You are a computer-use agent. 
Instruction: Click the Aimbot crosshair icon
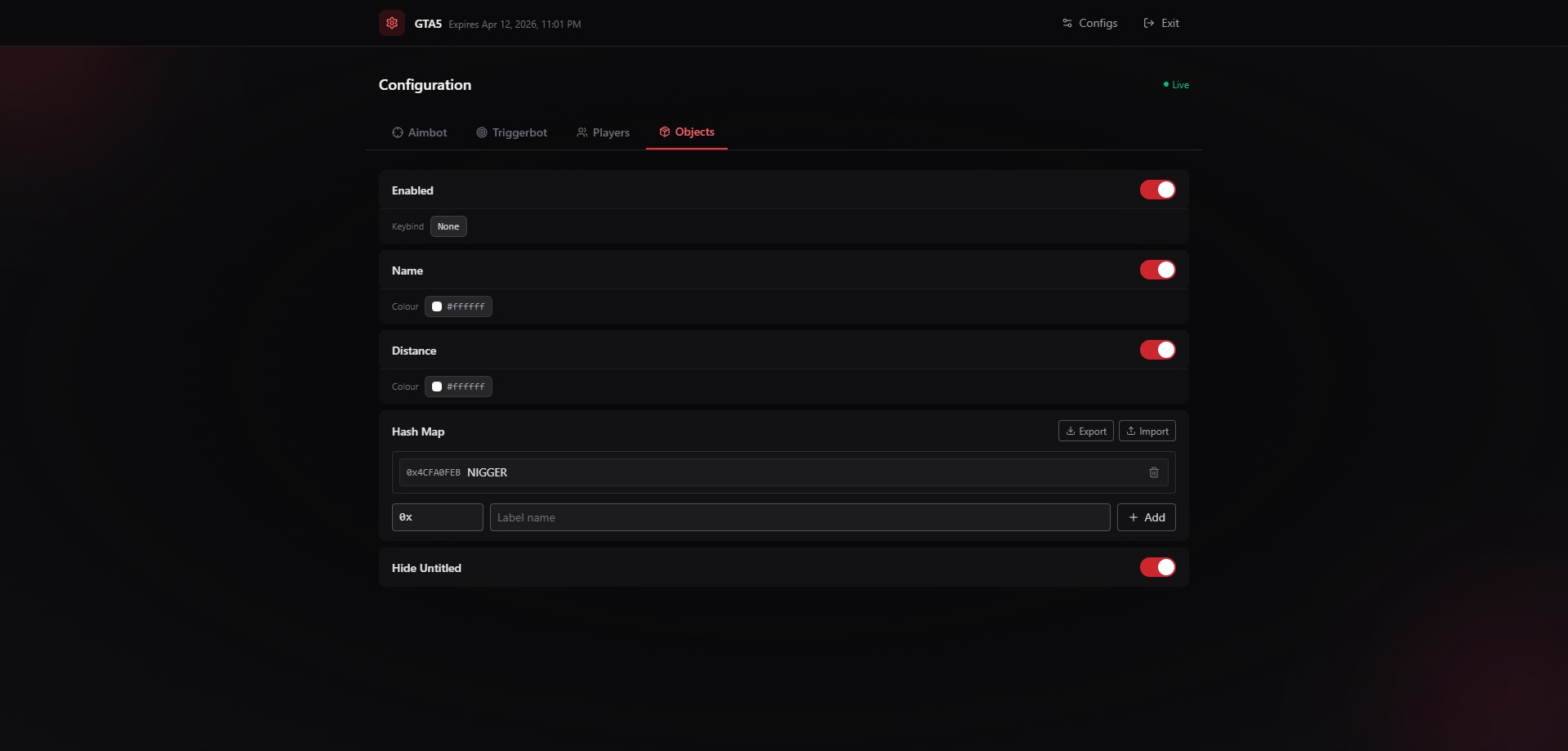(398, 132)
